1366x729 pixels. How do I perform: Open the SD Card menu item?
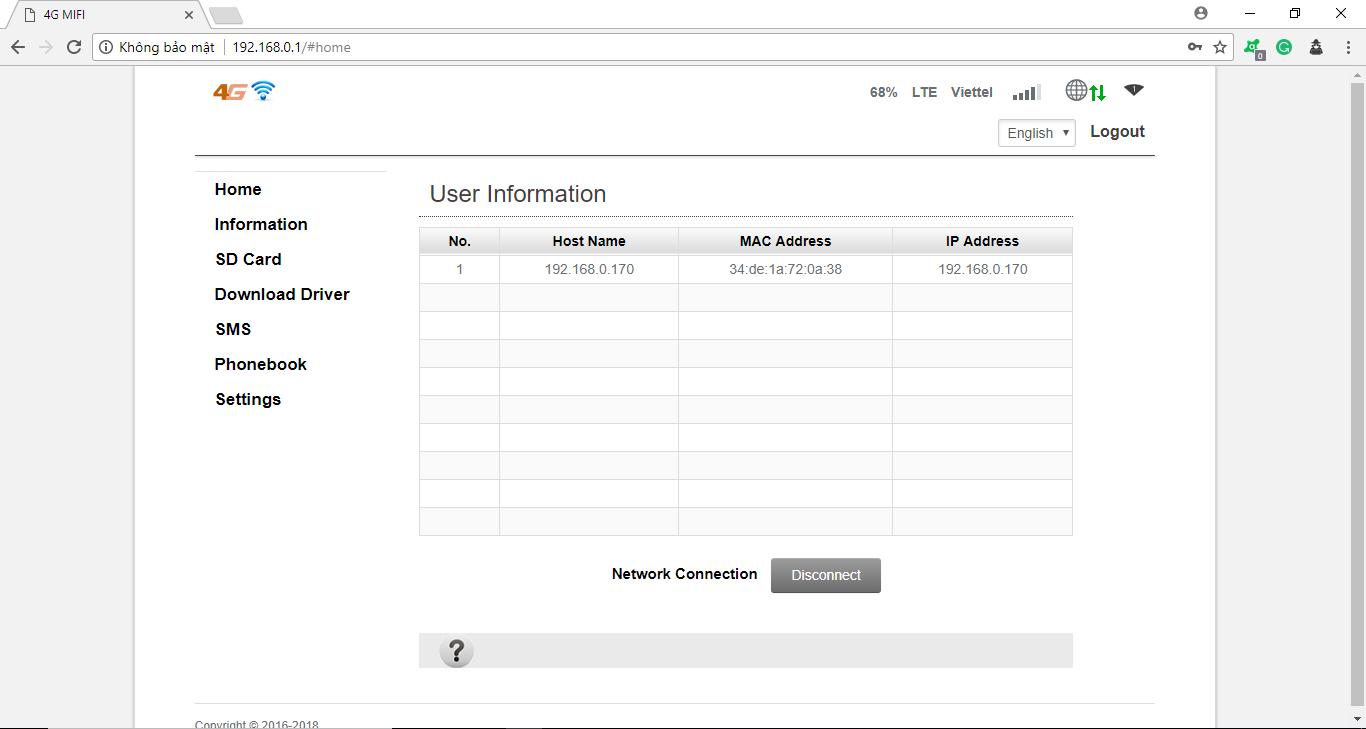[x=248, y=260]
